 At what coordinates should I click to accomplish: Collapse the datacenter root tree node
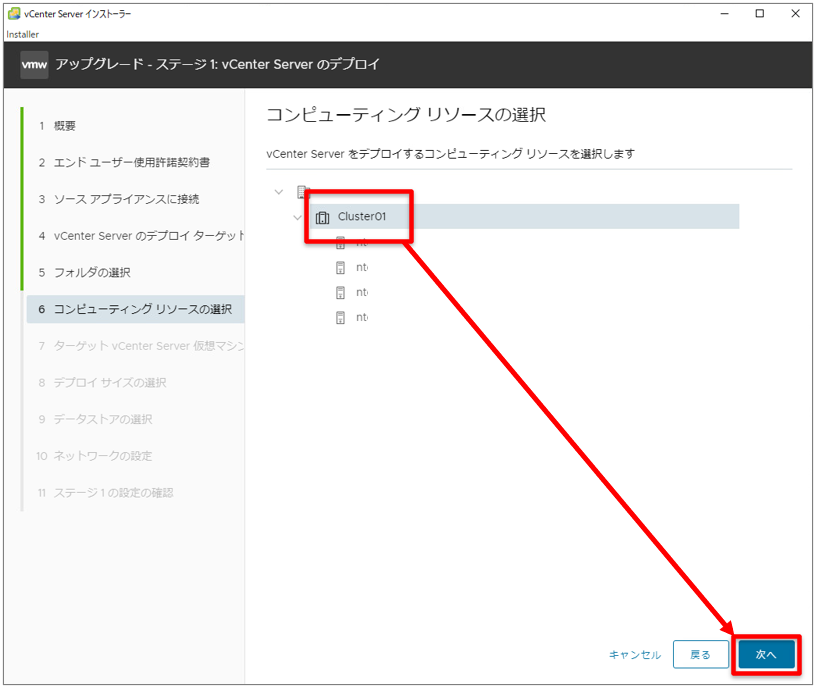pos(279,192)
